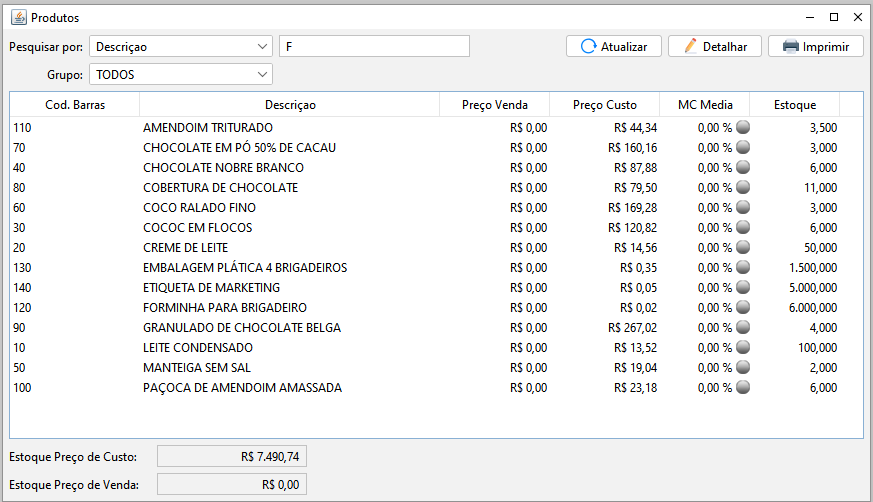
Task: Click the Imprimir printer button
Action: point(815,46)
